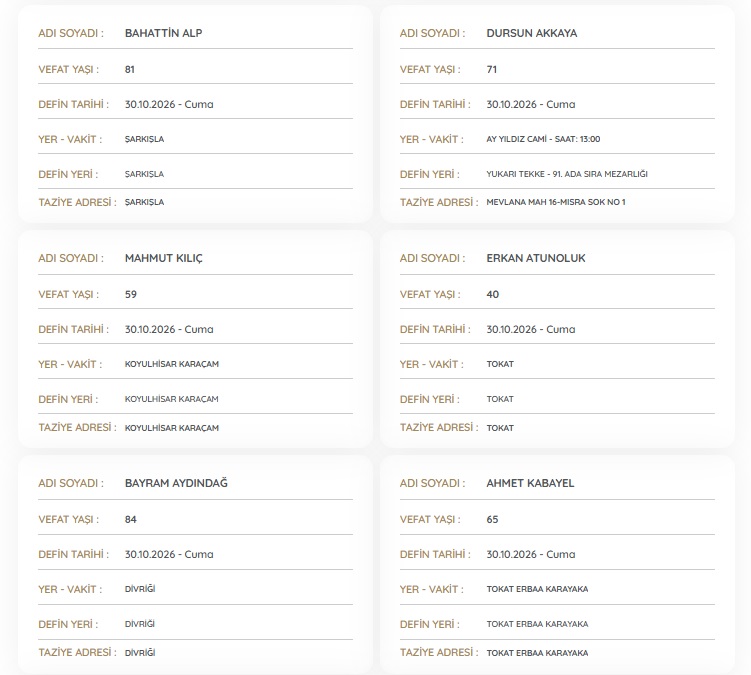The width and height of the screenshot is (751, 675).
Task: Select AY YILDIZ CAMİ - SAAT: 13:00 text
Action: pos(543,139)
